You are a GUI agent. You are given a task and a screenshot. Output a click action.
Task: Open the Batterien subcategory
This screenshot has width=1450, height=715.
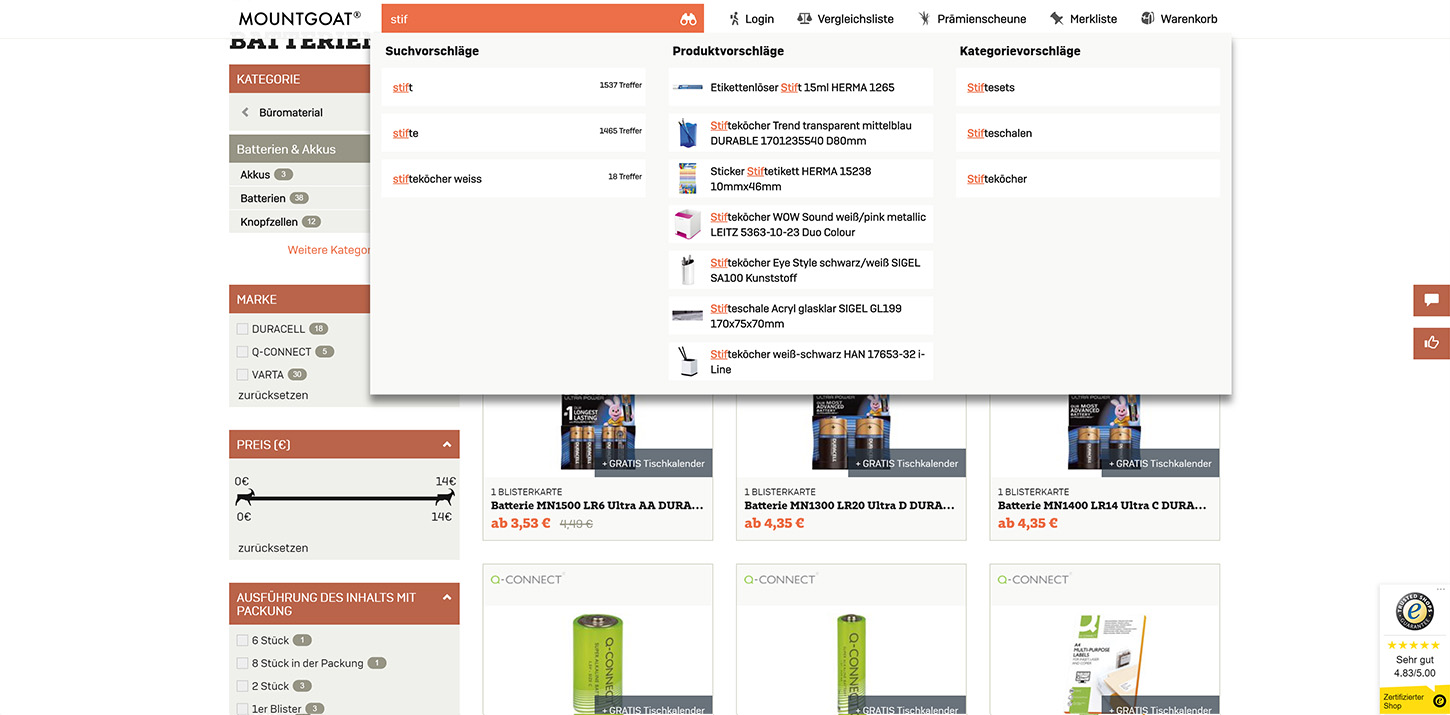[x=263, y=199]
